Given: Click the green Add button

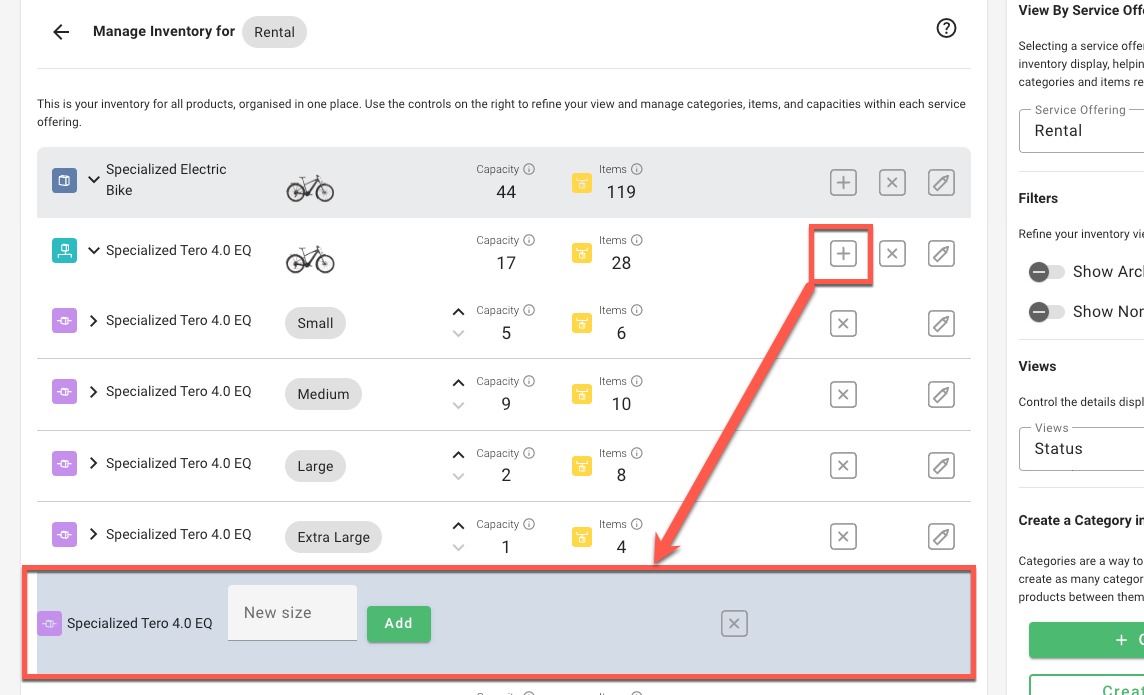Looking at the screenshot, I should click(398, 624).
